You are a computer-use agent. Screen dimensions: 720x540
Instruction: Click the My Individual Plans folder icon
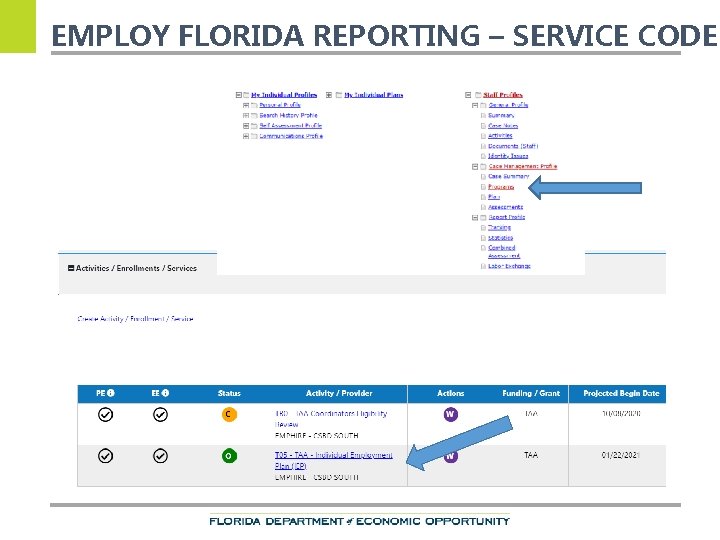(339, 95)
